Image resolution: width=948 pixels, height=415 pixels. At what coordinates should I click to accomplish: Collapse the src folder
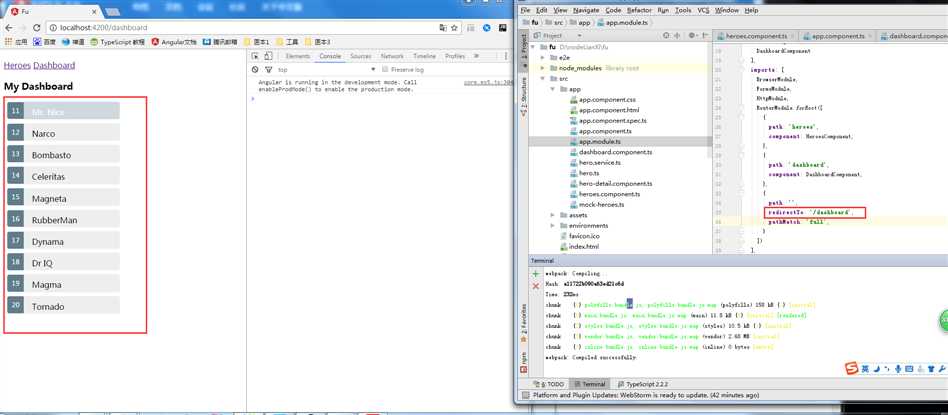click(x=543, y=79)
